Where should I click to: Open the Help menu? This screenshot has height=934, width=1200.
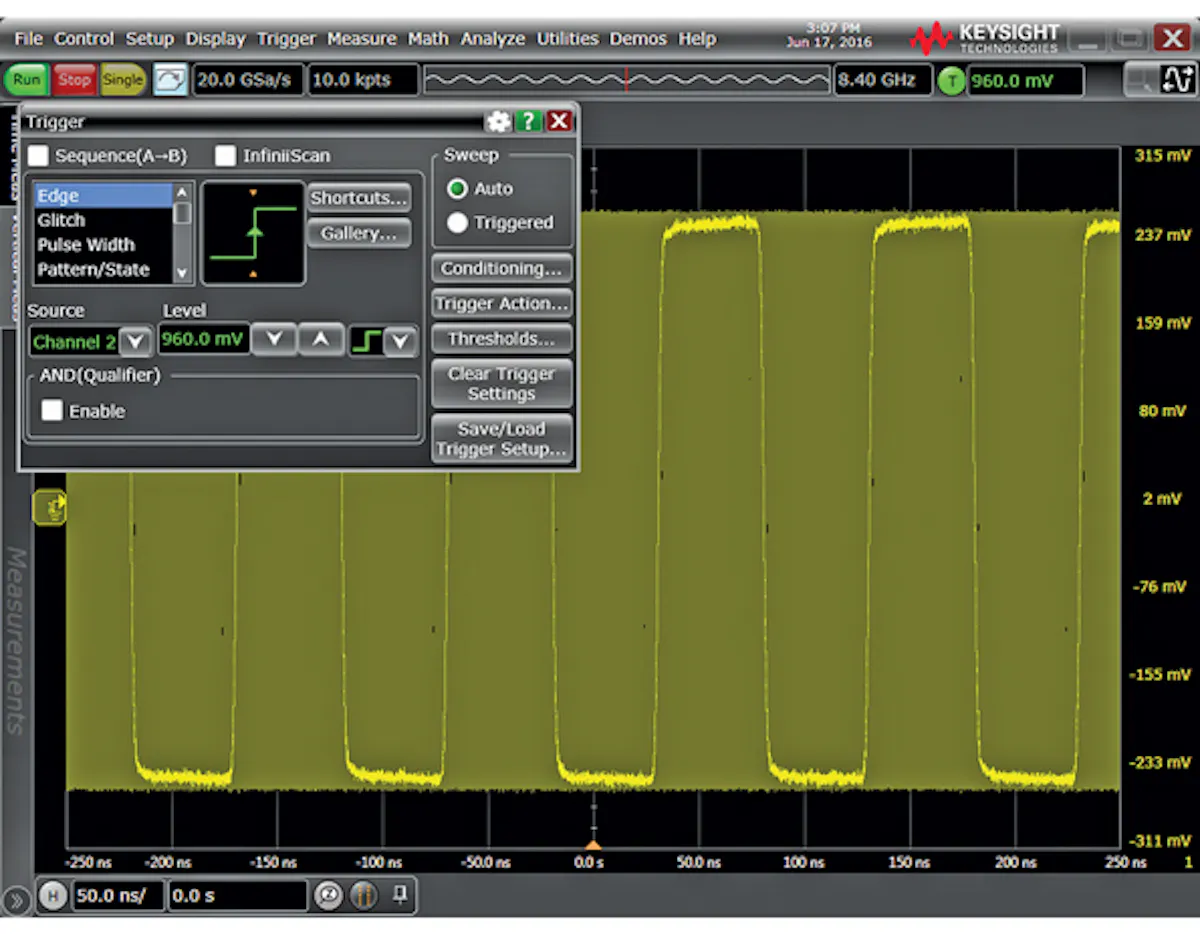click(x=697, y=39)
